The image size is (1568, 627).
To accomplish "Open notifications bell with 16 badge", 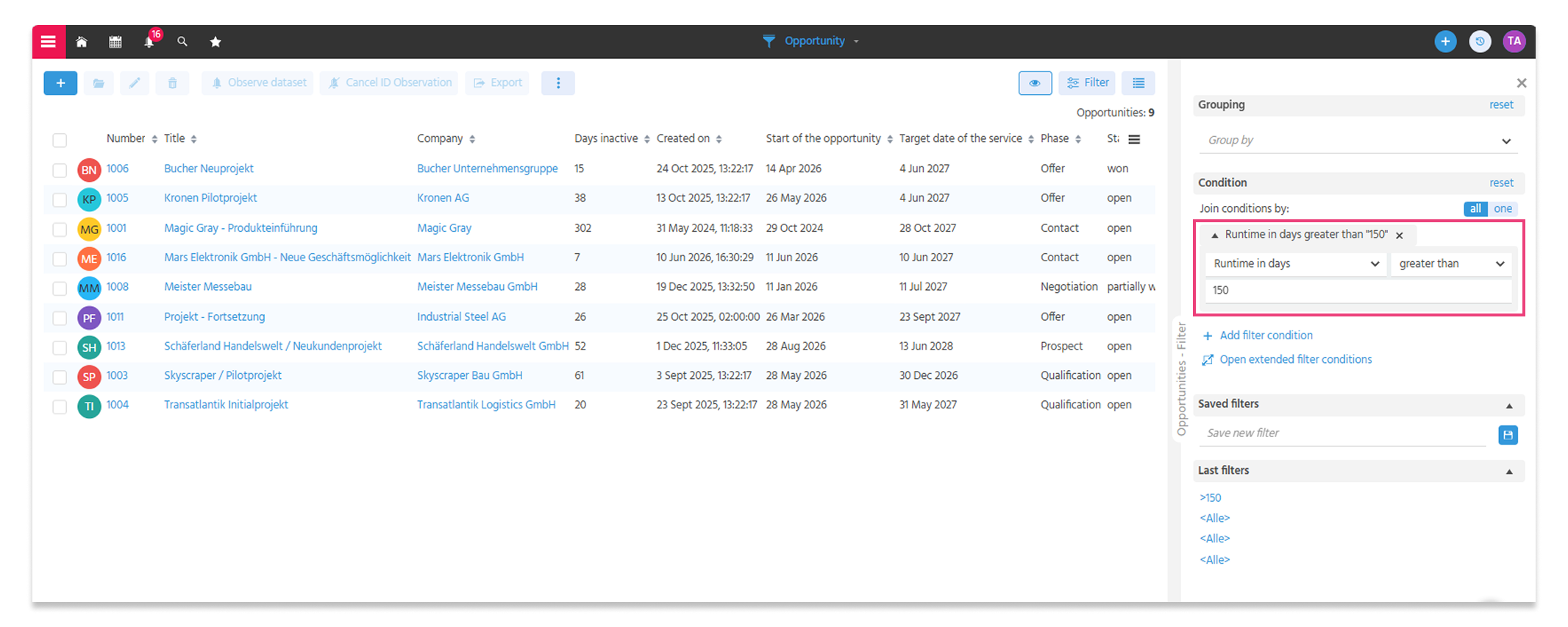I will click(150, 41).
